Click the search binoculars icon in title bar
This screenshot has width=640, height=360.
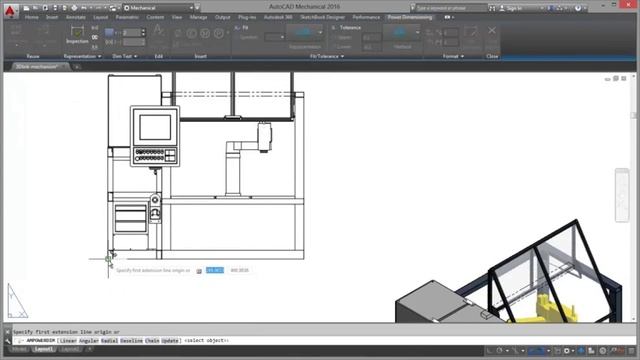(492, 8)
